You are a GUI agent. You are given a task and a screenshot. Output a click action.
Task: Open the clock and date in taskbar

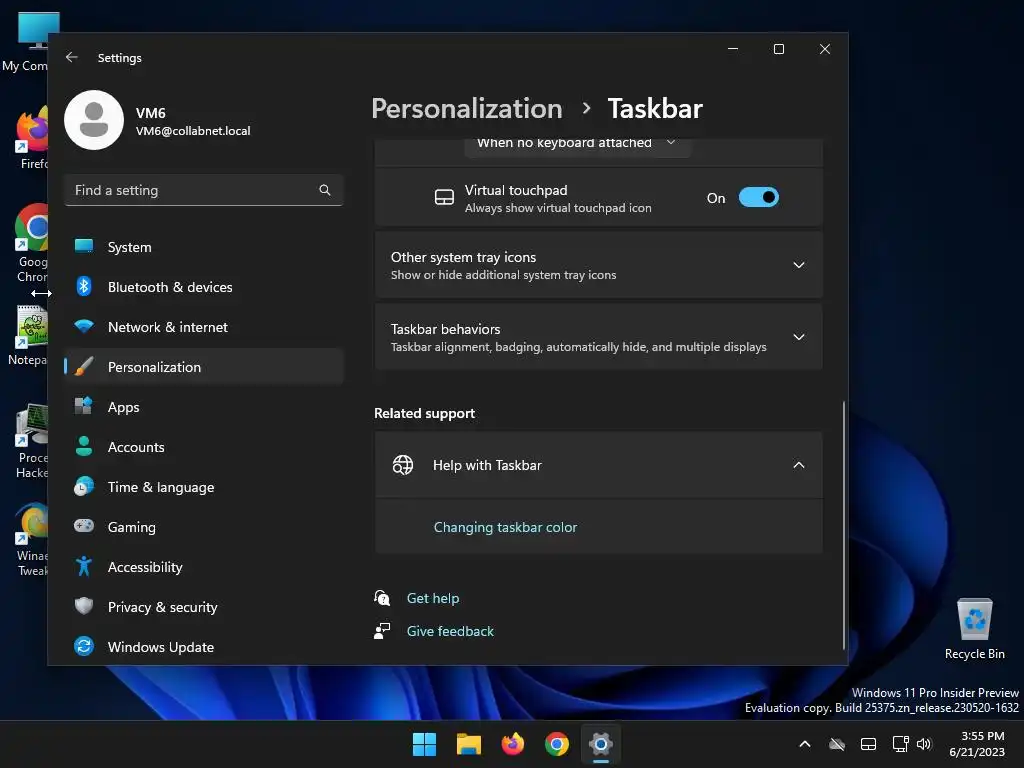tap(977, 744)
